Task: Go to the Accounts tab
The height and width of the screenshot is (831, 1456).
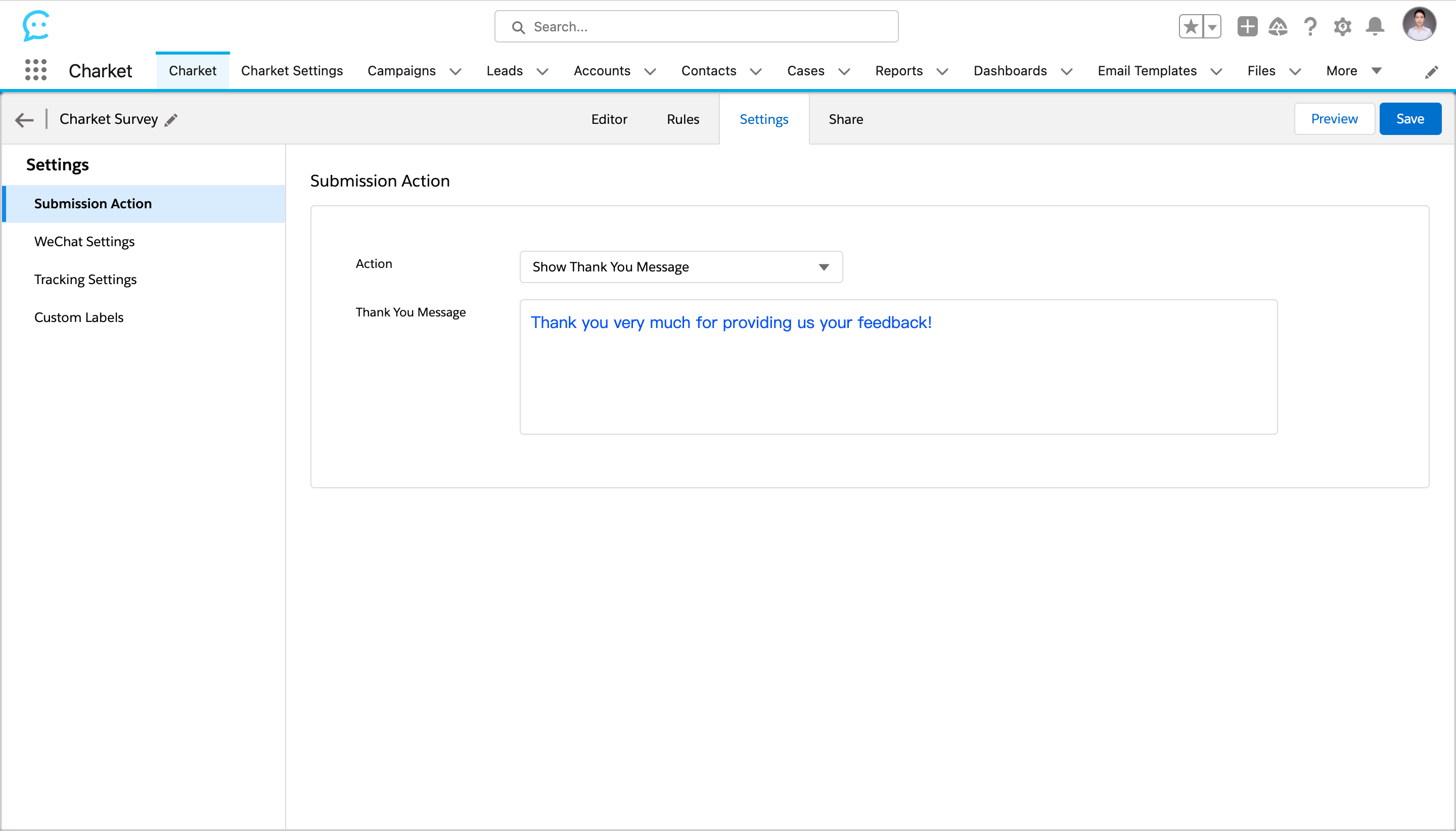Action: [x=602, y=71]
